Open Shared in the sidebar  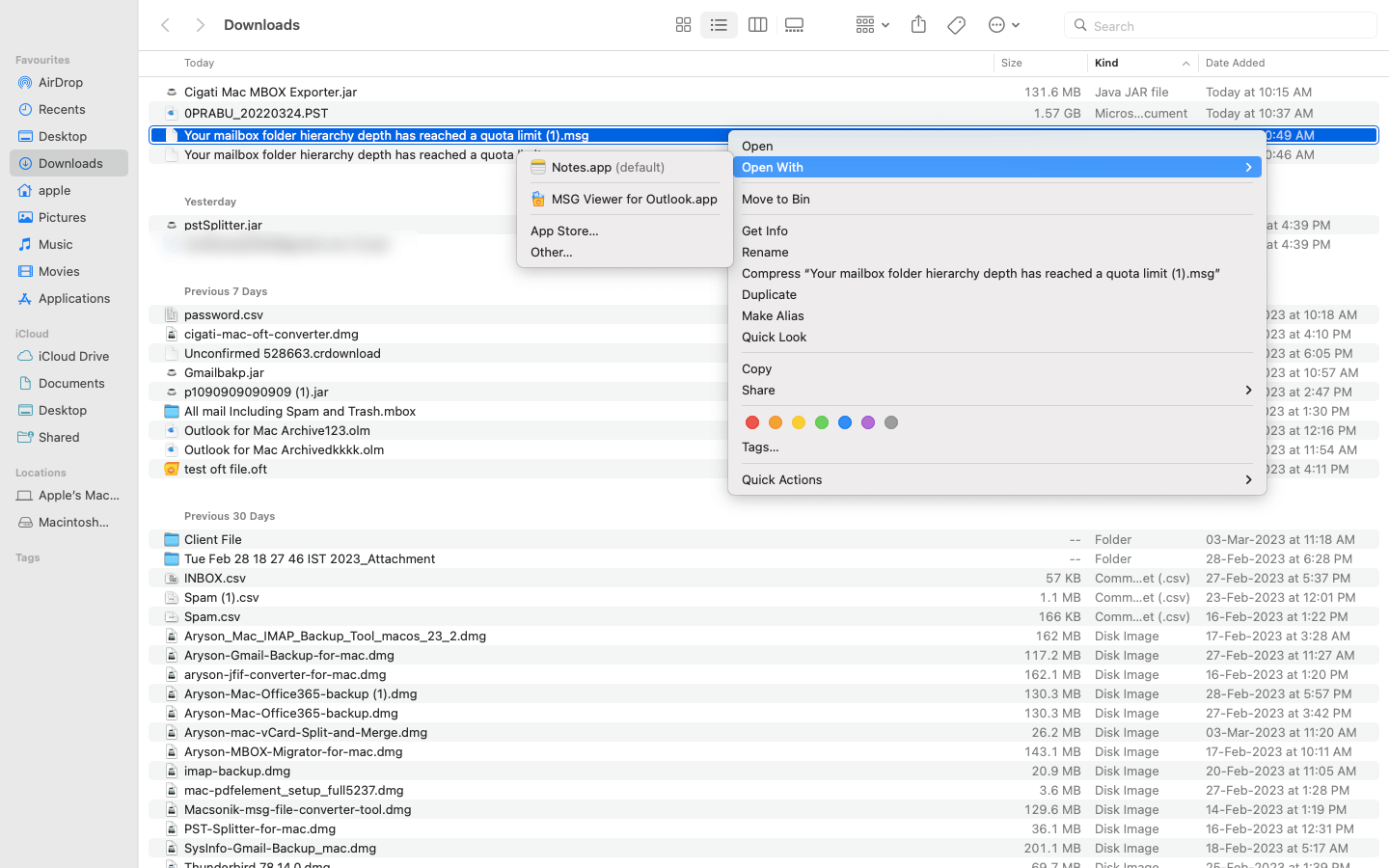(x=68, y=437)
